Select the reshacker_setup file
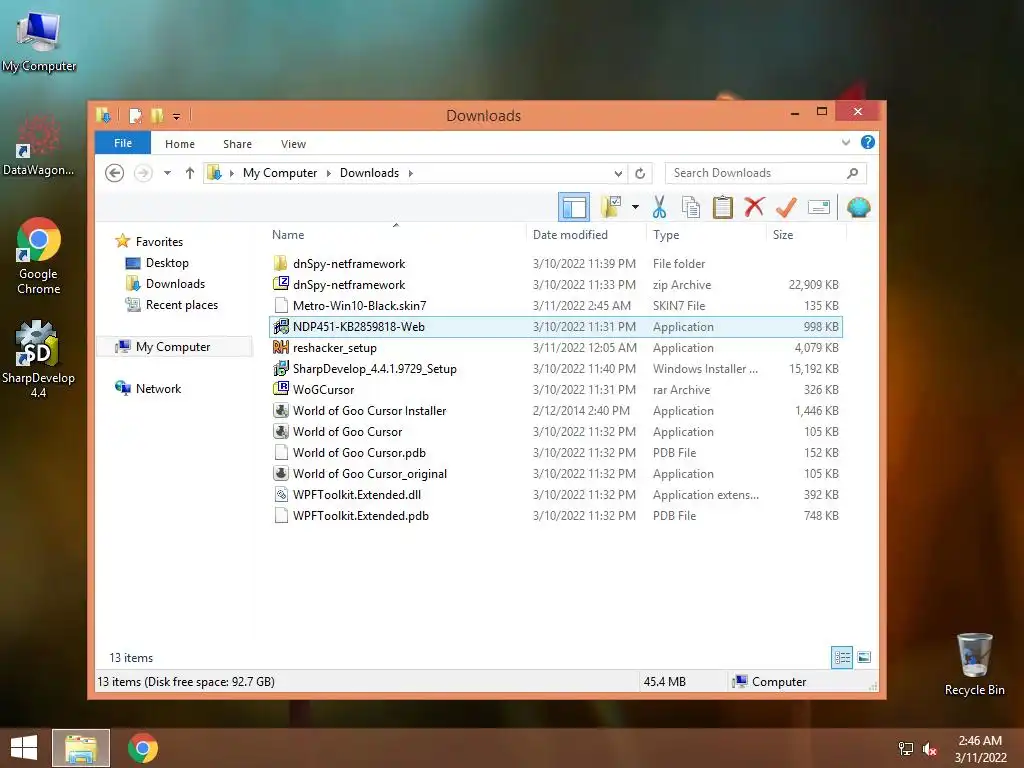 556,347
